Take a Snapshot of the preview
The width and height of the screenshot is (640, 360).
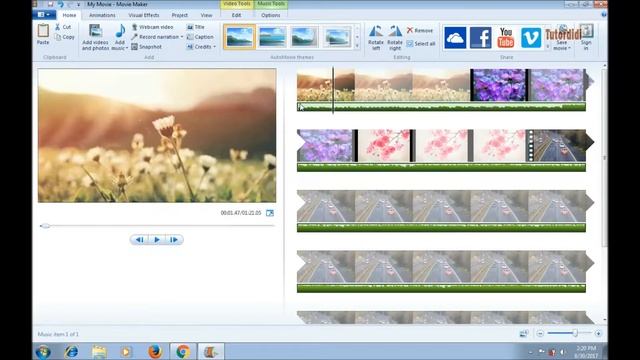[x=147, y=47]
